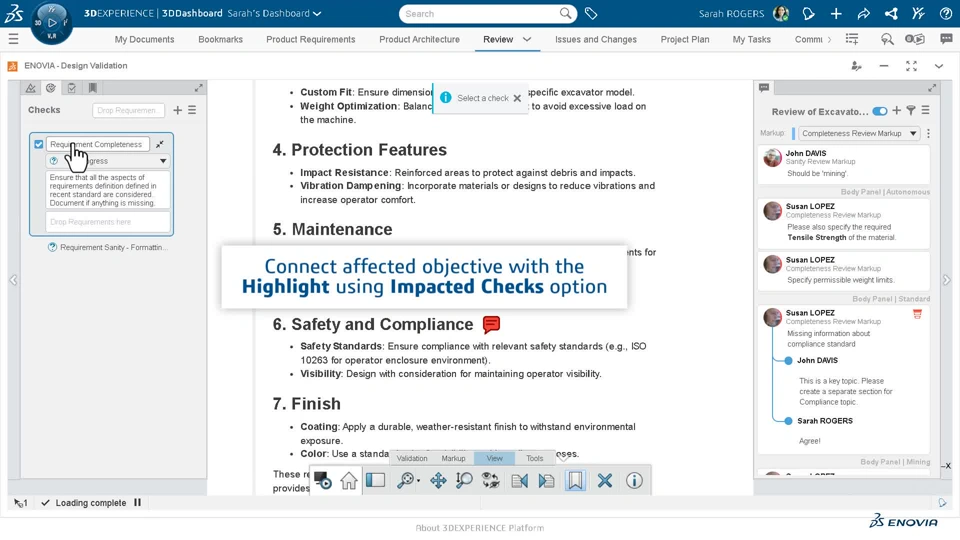Click Sarah Rogers profile avatar
Viewport: 960px width, 540px height.
781,13
